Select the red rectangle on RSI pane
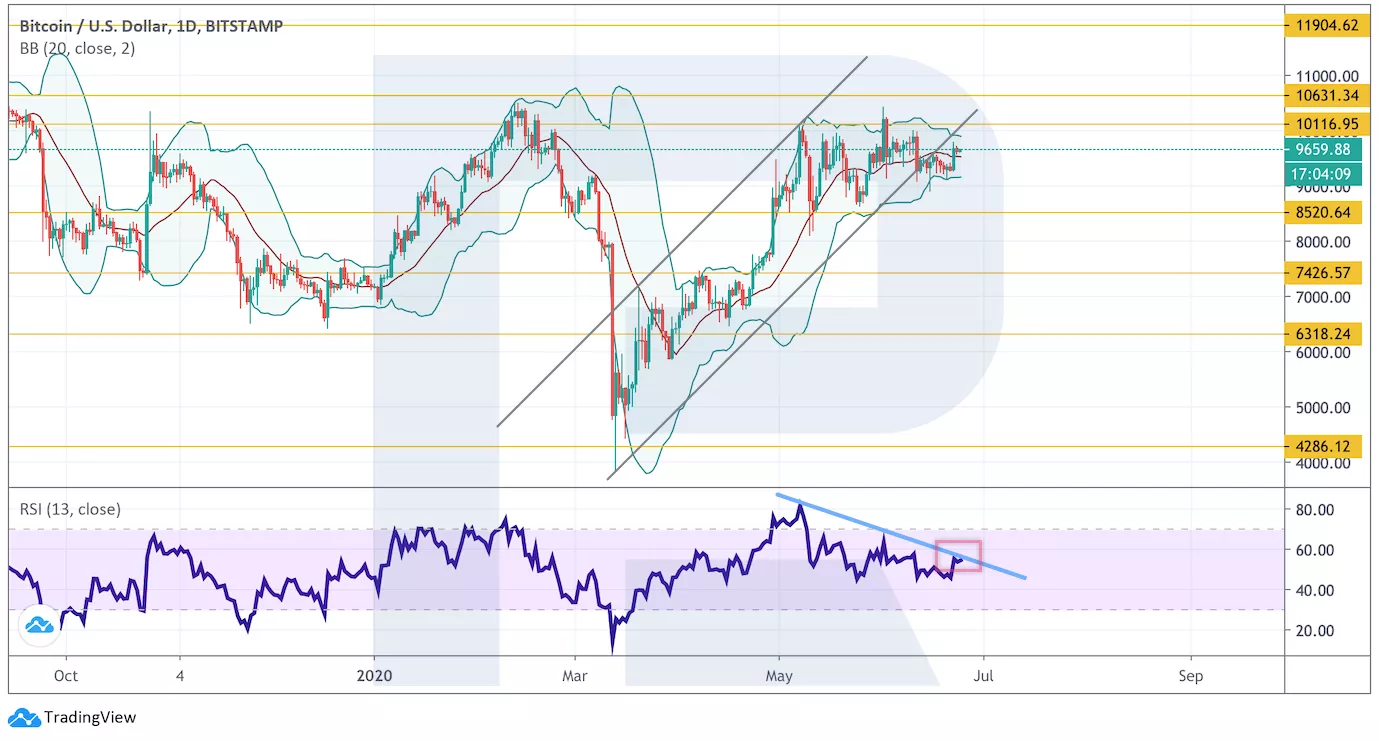The height and width of the screenshot is (741, 1379). pyautogui.click(x=958, y=555)
